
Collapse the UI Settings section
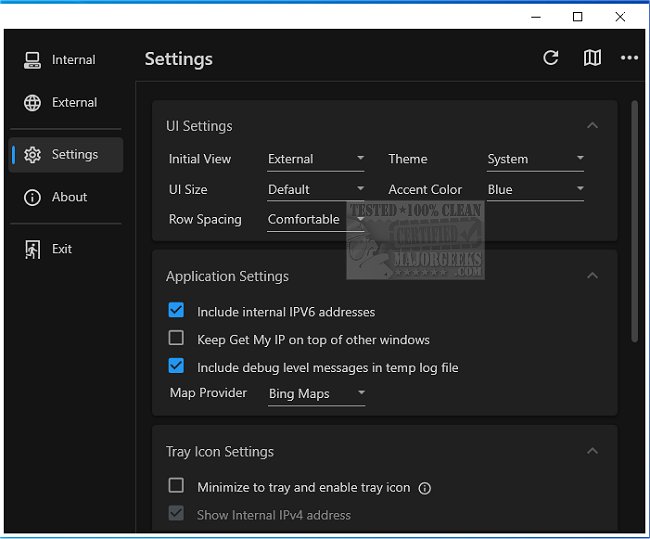click(592, 126)
